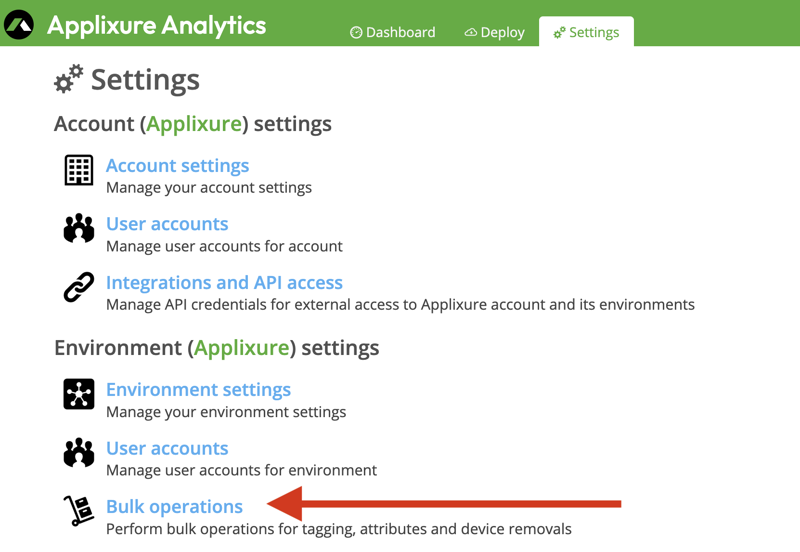This screenshot has width=800, height=552.
Task: Click the chain link Integrations icon
Action: pos(79,287)
